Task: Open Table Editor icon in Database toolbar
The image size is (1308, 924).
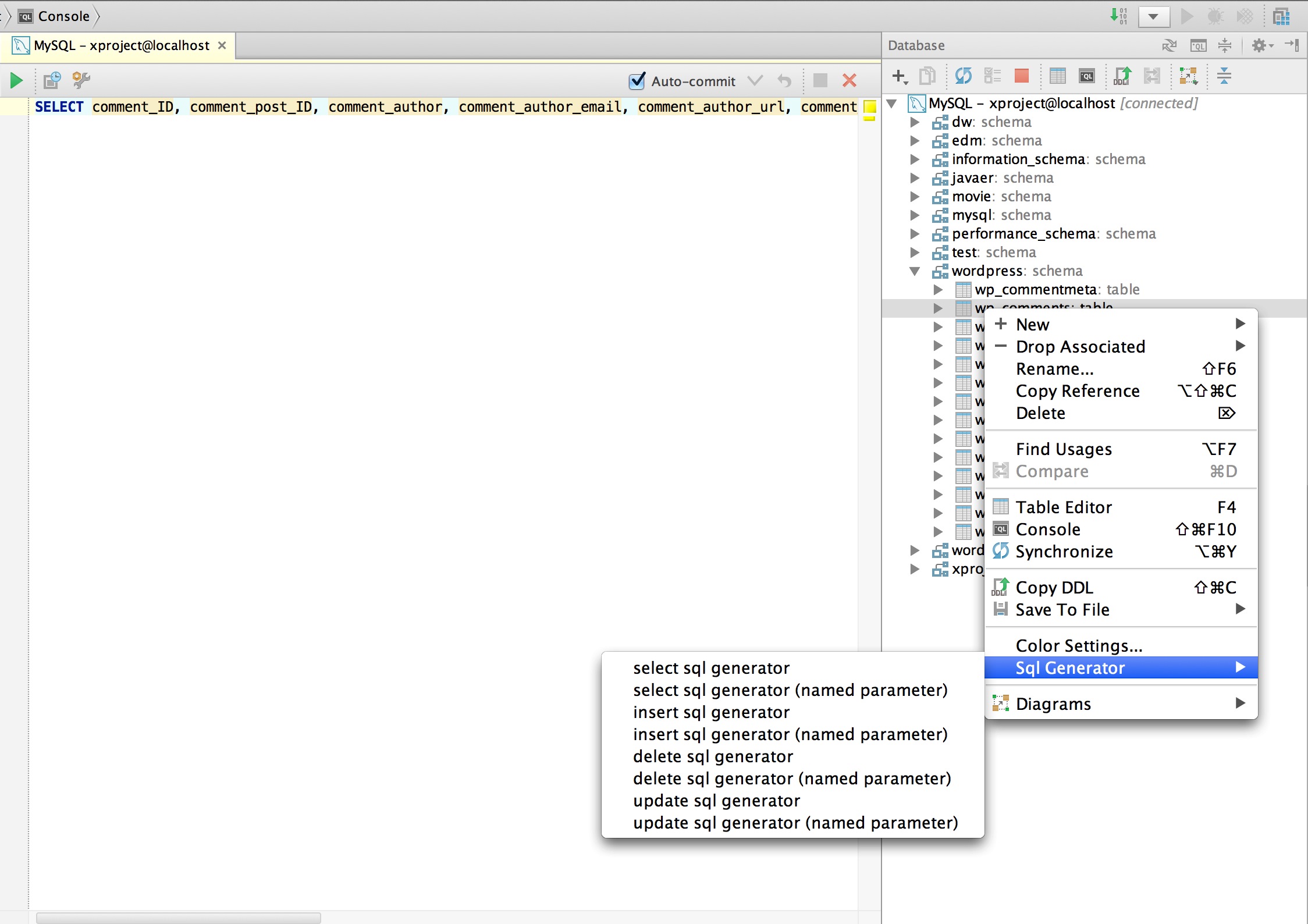Action: click(x=1057, y=76)
